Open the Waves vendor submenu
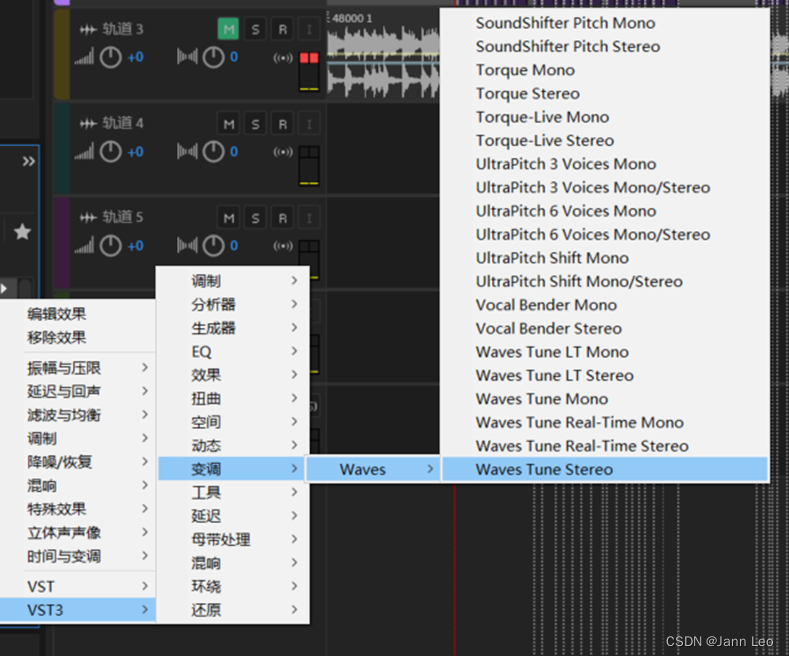Screen dimensions: 789x657 point(373,469)
